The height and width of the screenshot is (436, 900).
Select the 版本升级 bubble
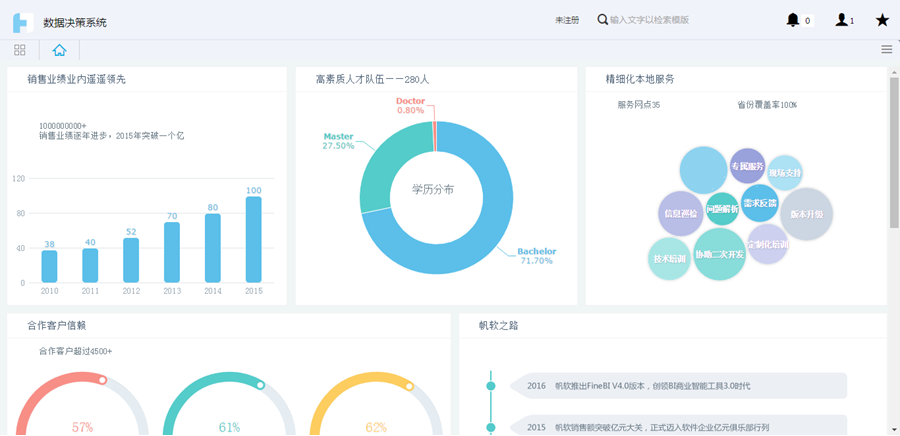(806, 214)
